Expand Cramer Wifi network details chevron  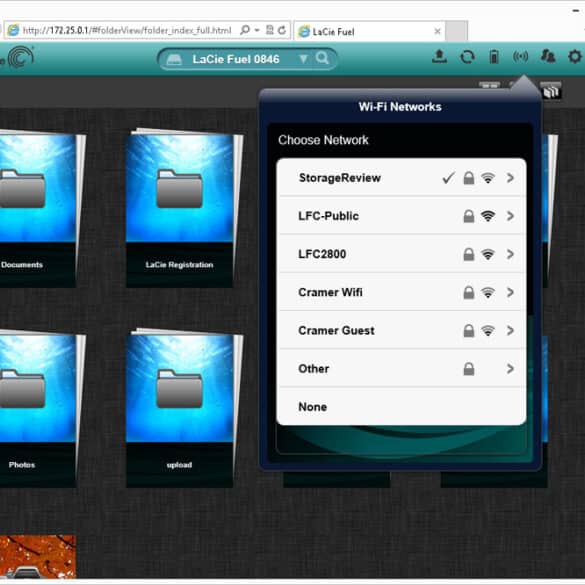(510, 292)
